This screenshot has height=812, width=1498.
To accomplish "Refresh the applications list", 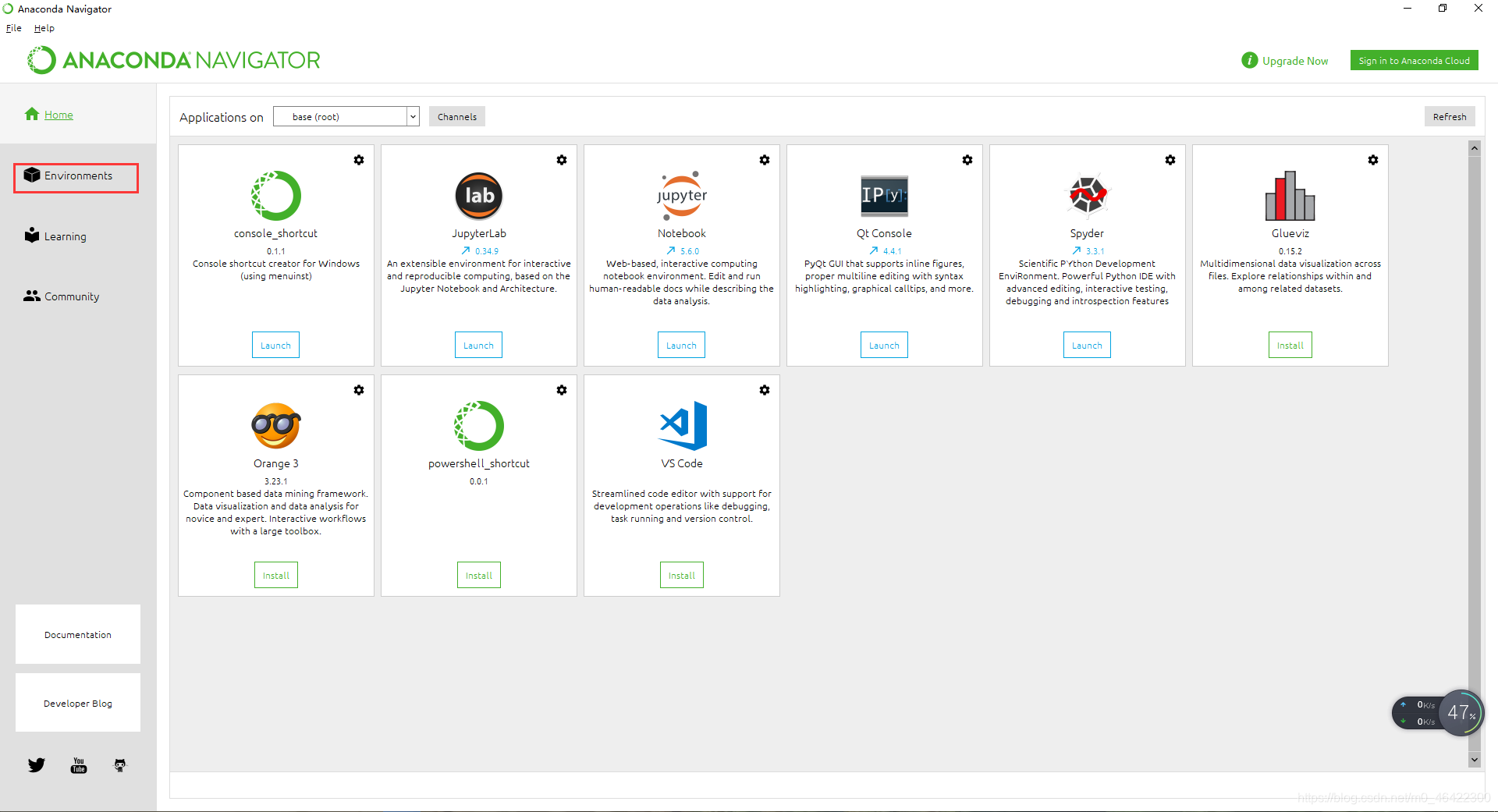I will tap(1450, 116).
